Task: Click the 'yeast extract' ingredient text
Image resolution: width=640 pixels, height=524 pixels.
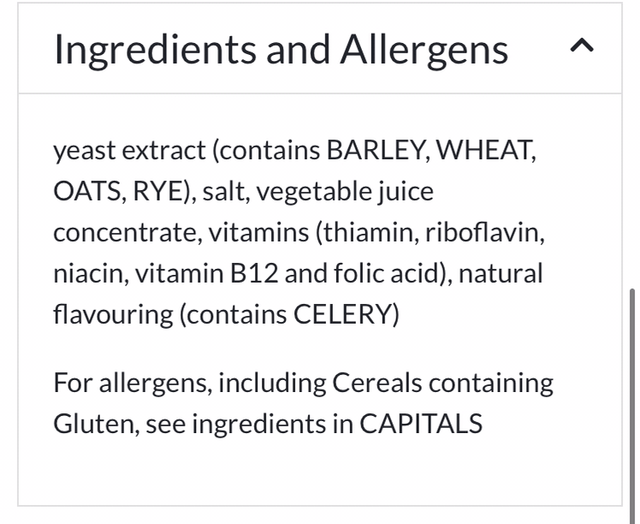Action: [127, 151]
